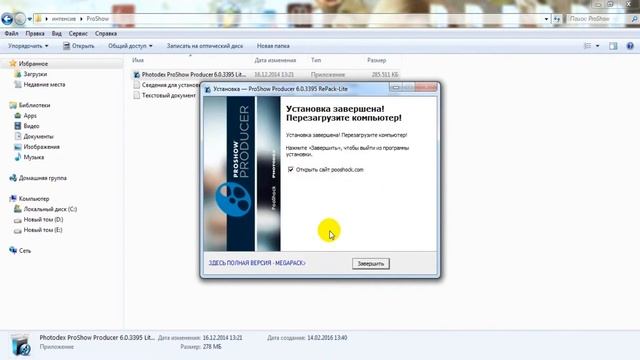Click the change view icon in toolbar
The image size is (640, 360).
588,46
